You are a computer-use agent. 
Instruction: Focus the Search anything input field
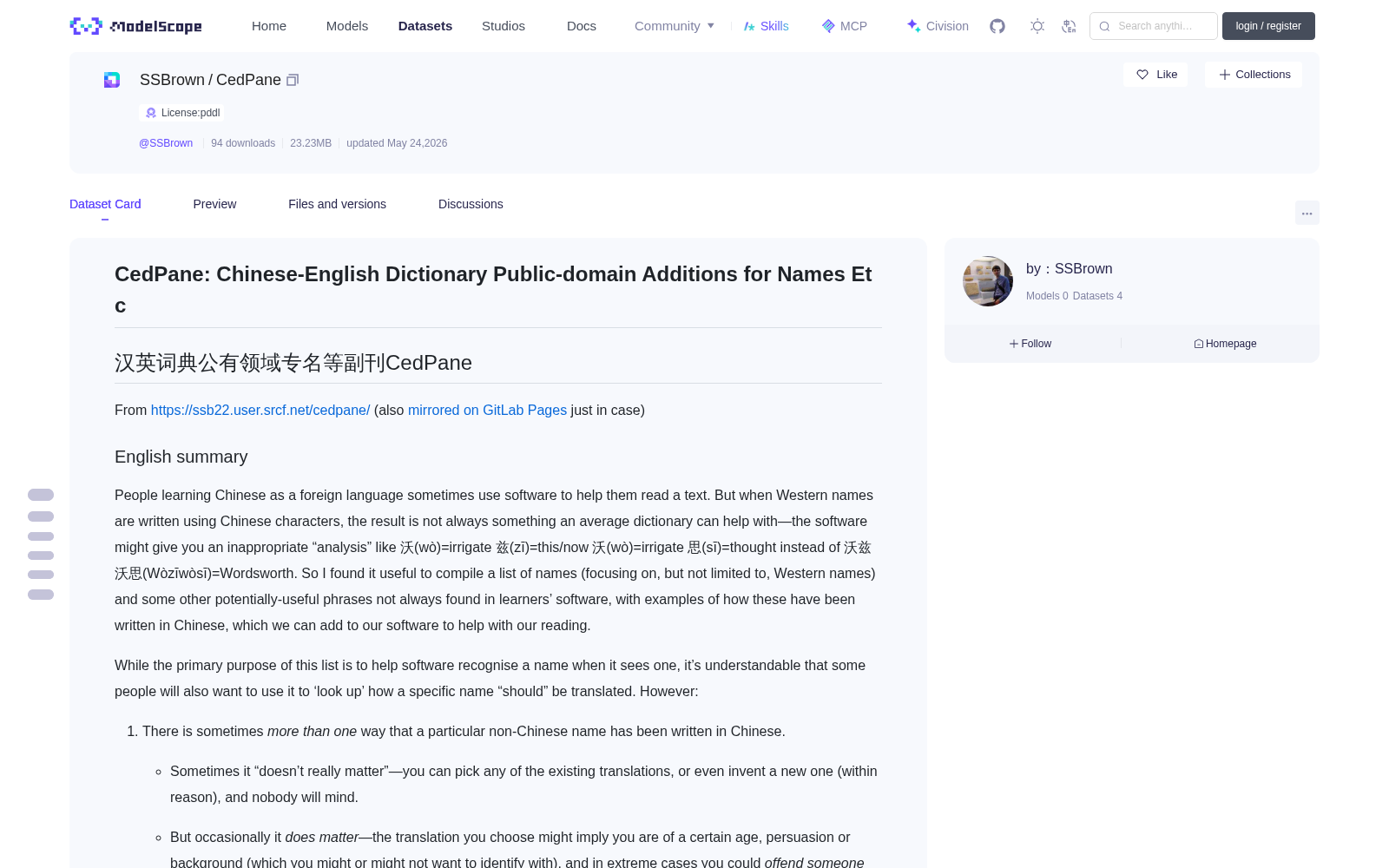point(1154,26)
